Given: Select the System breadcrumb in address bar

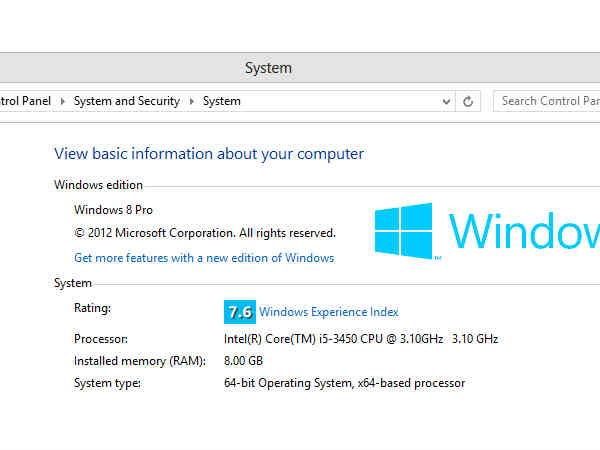Looking at the screenshot, I should [221, 101].
